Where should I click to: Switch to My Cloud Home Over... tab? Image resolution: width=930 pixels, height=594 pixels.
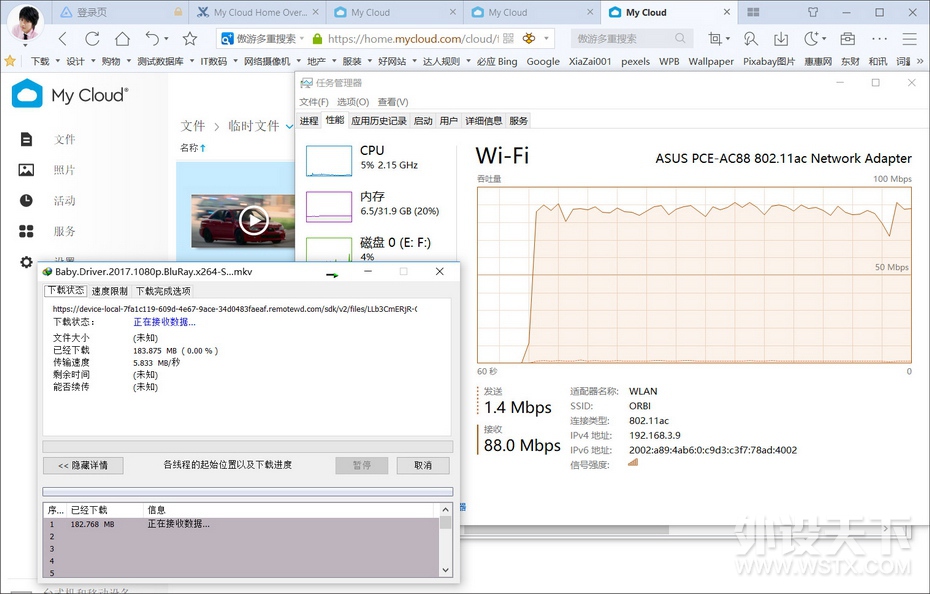point(257,12)
